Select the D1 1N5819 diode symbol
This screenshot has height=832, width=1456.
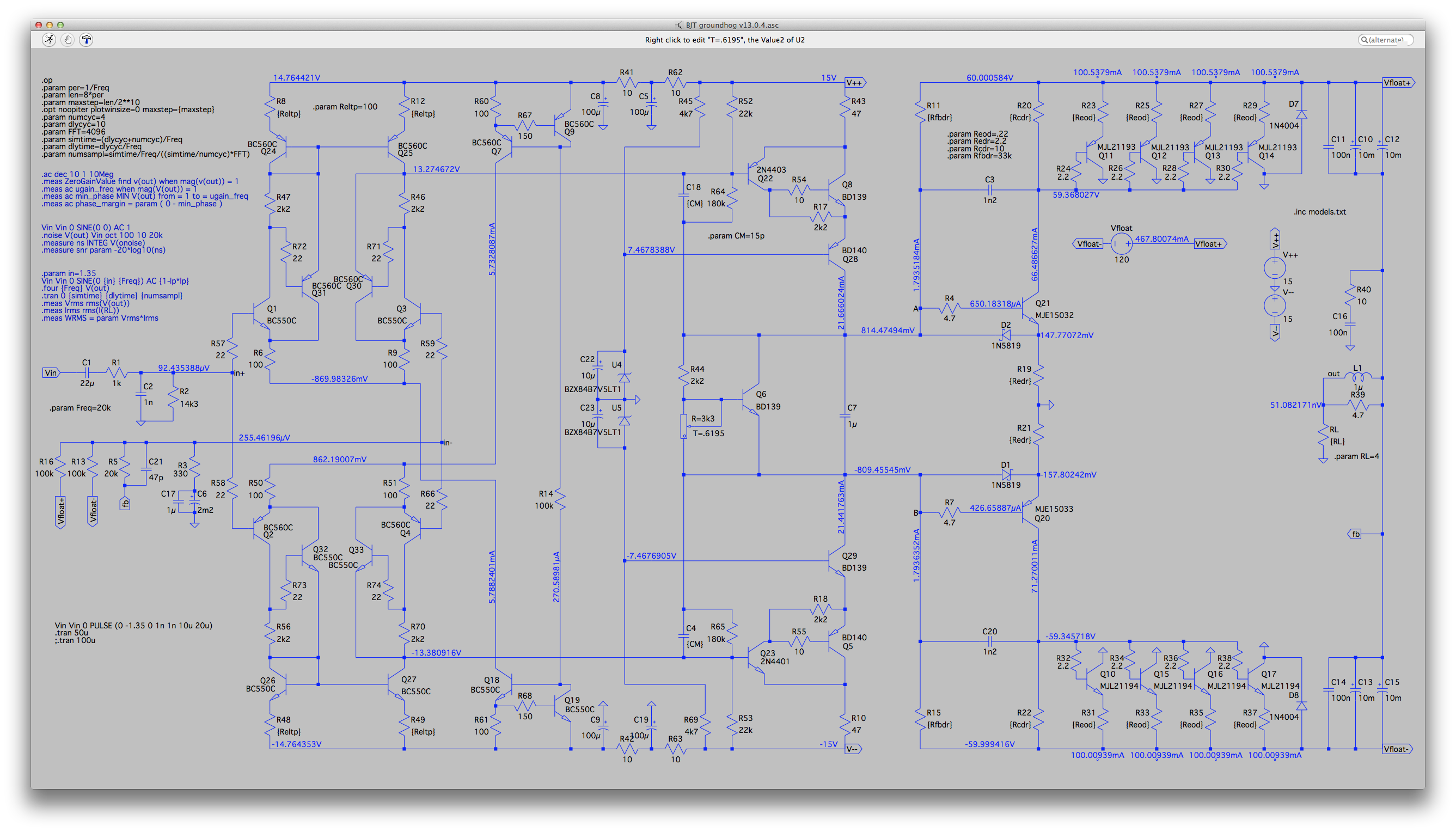(x=1006, y=474)
